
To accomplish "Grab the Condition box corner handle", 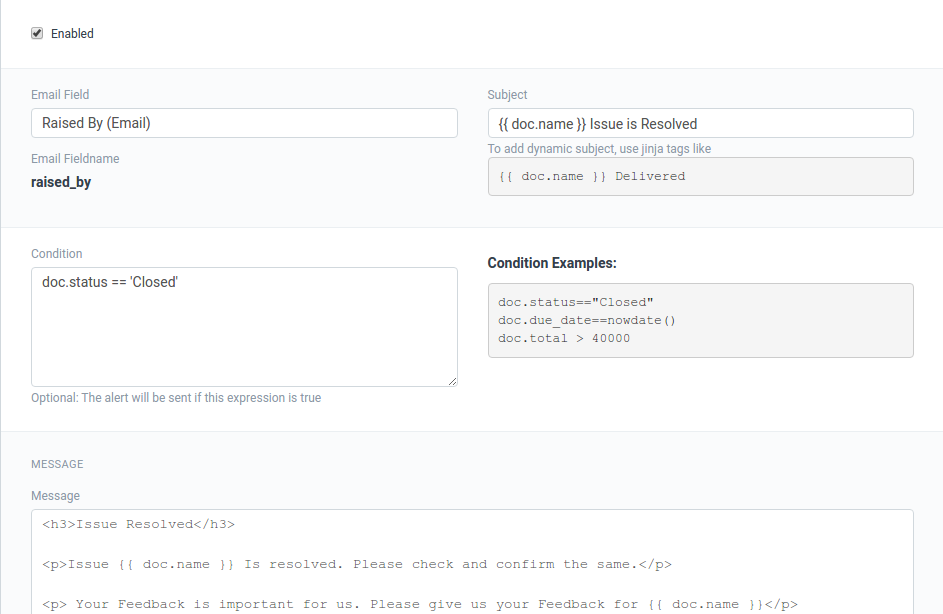I will [452, 381].
